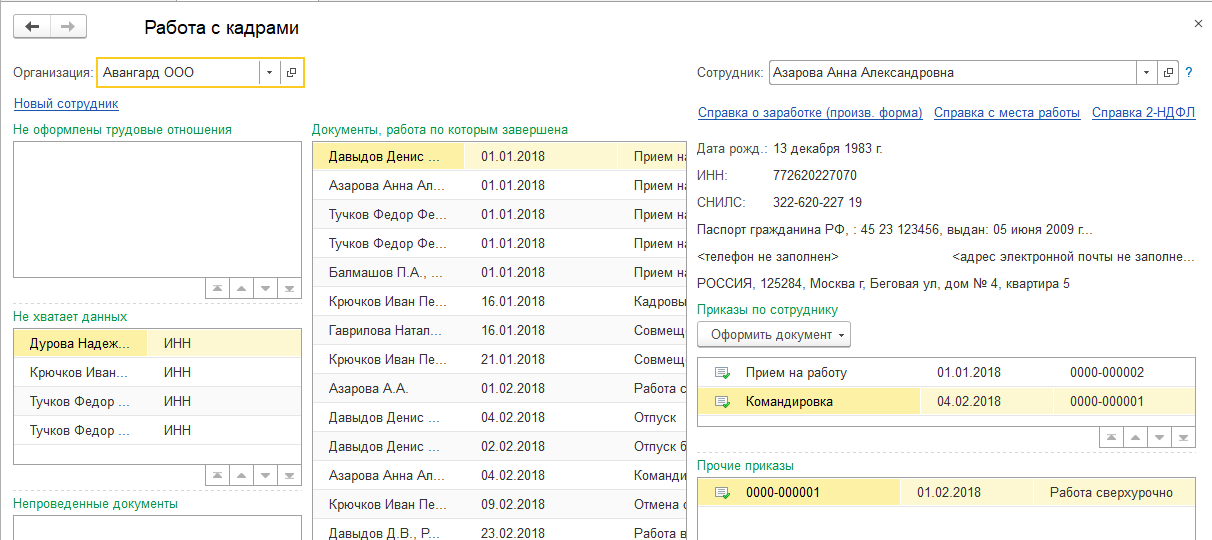Click адрес электронной почты не заполнен placeholder
This screenshot has width=1212, height=540.
tap(1074, 257)
